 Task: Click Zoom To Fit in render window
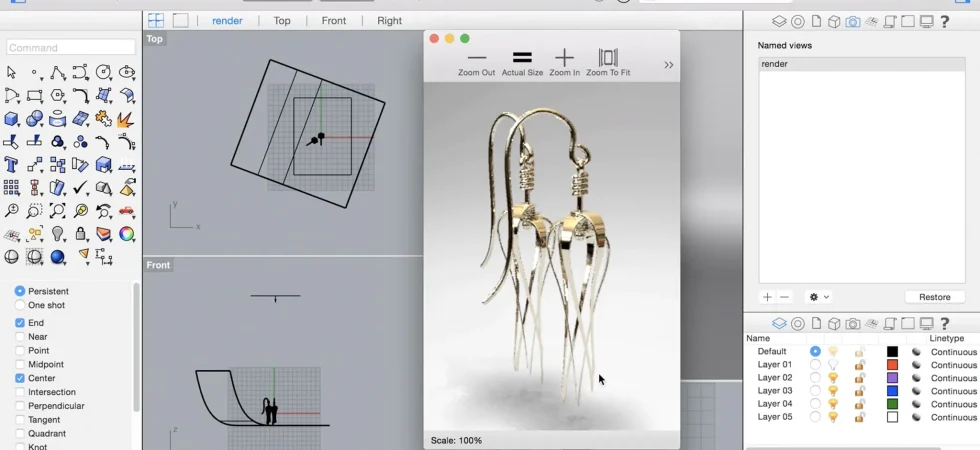[608, 63]
